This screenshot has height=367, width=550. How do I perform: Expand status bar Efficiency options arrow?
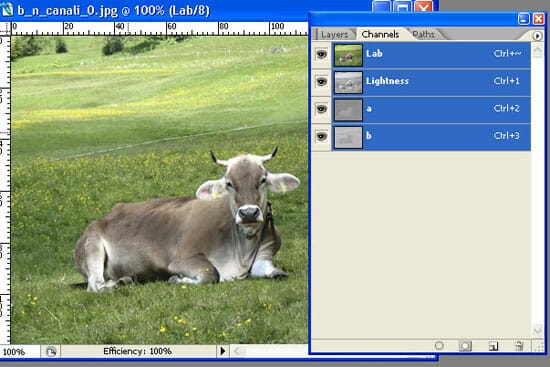click(x=222, y=351)
